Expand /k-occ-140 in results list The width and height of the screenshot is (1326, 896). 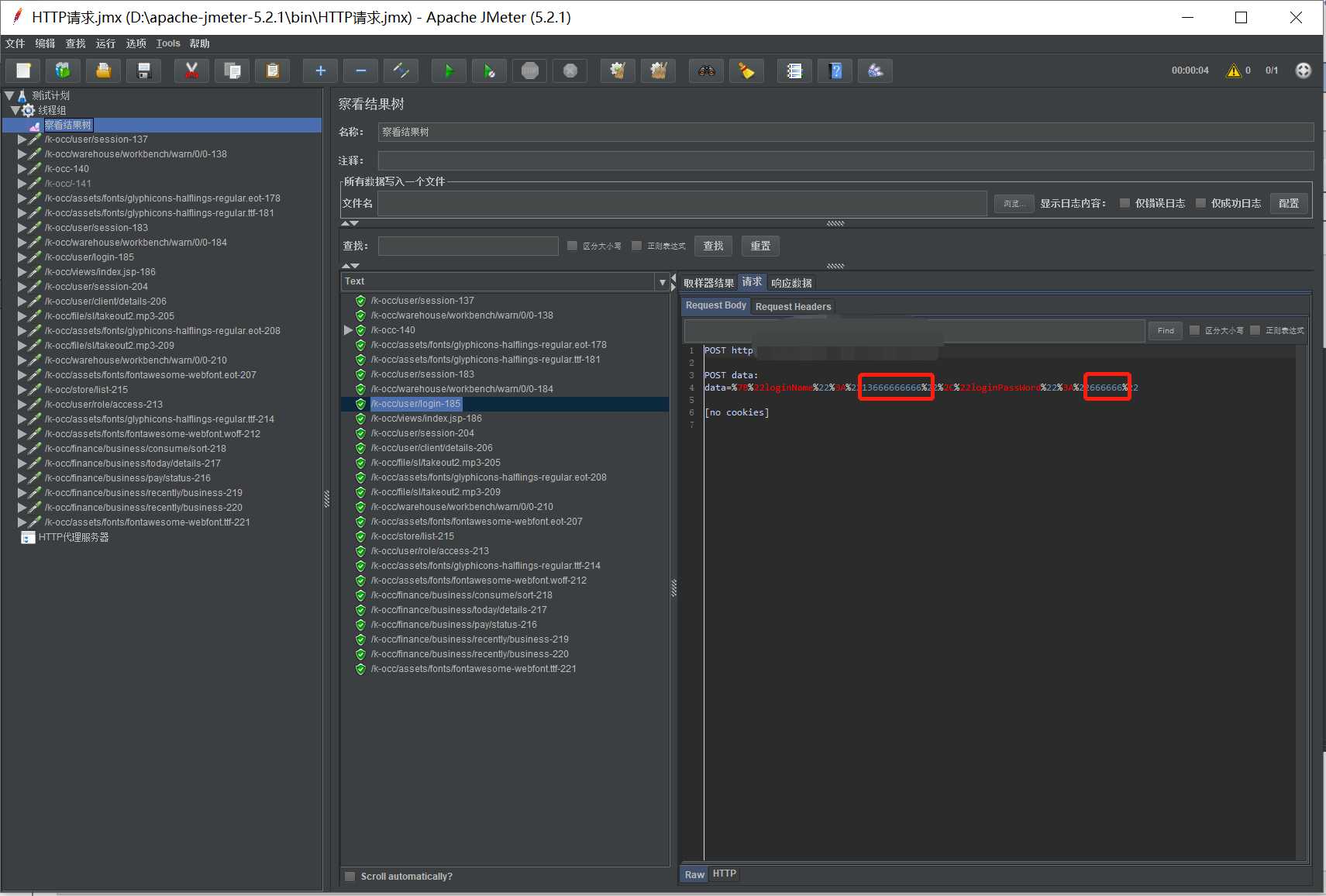[x=348, y=330]
